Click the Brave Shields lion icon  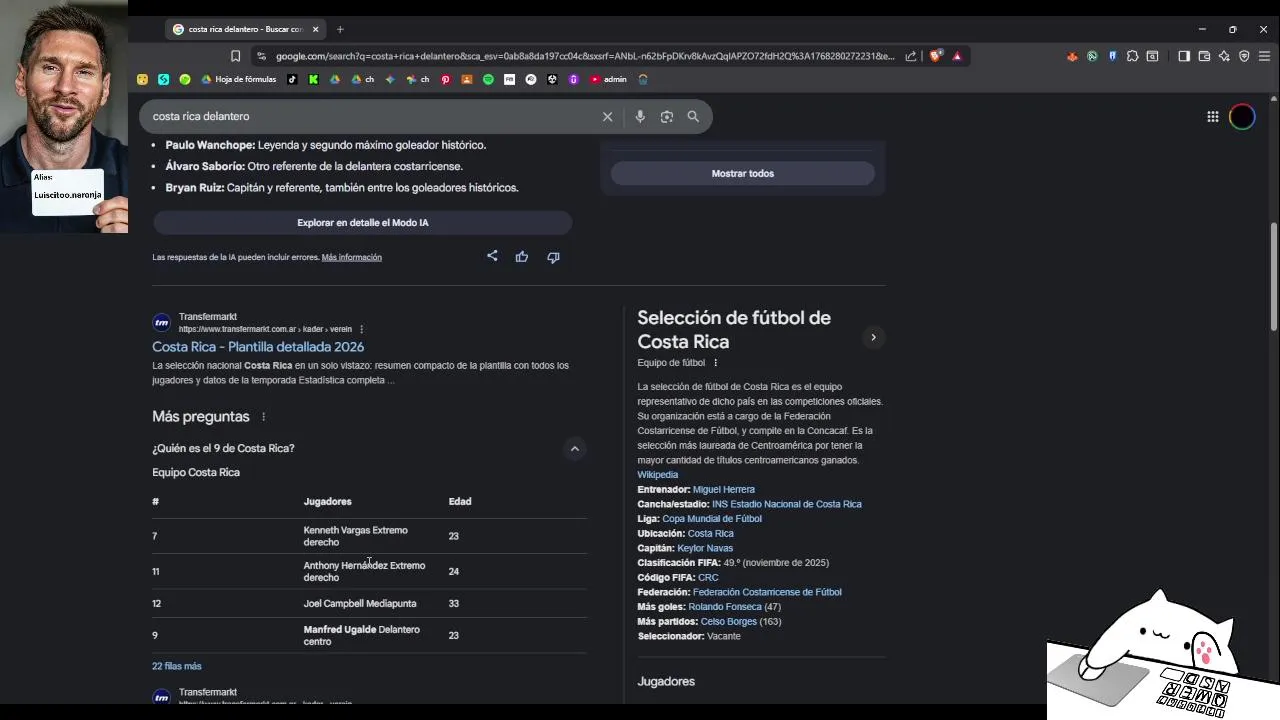click(936, 56)
